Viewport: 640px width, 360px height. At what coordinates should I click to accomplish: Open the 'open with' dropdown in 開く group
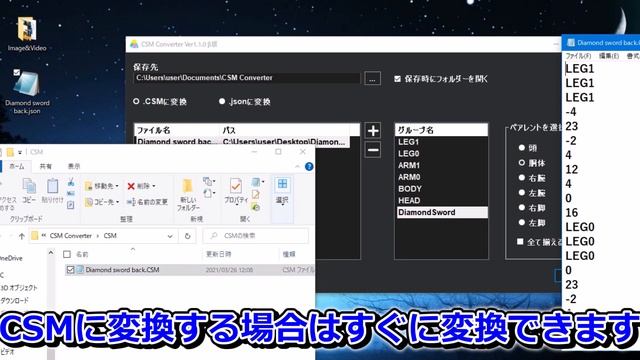click(x=257, y=182)
